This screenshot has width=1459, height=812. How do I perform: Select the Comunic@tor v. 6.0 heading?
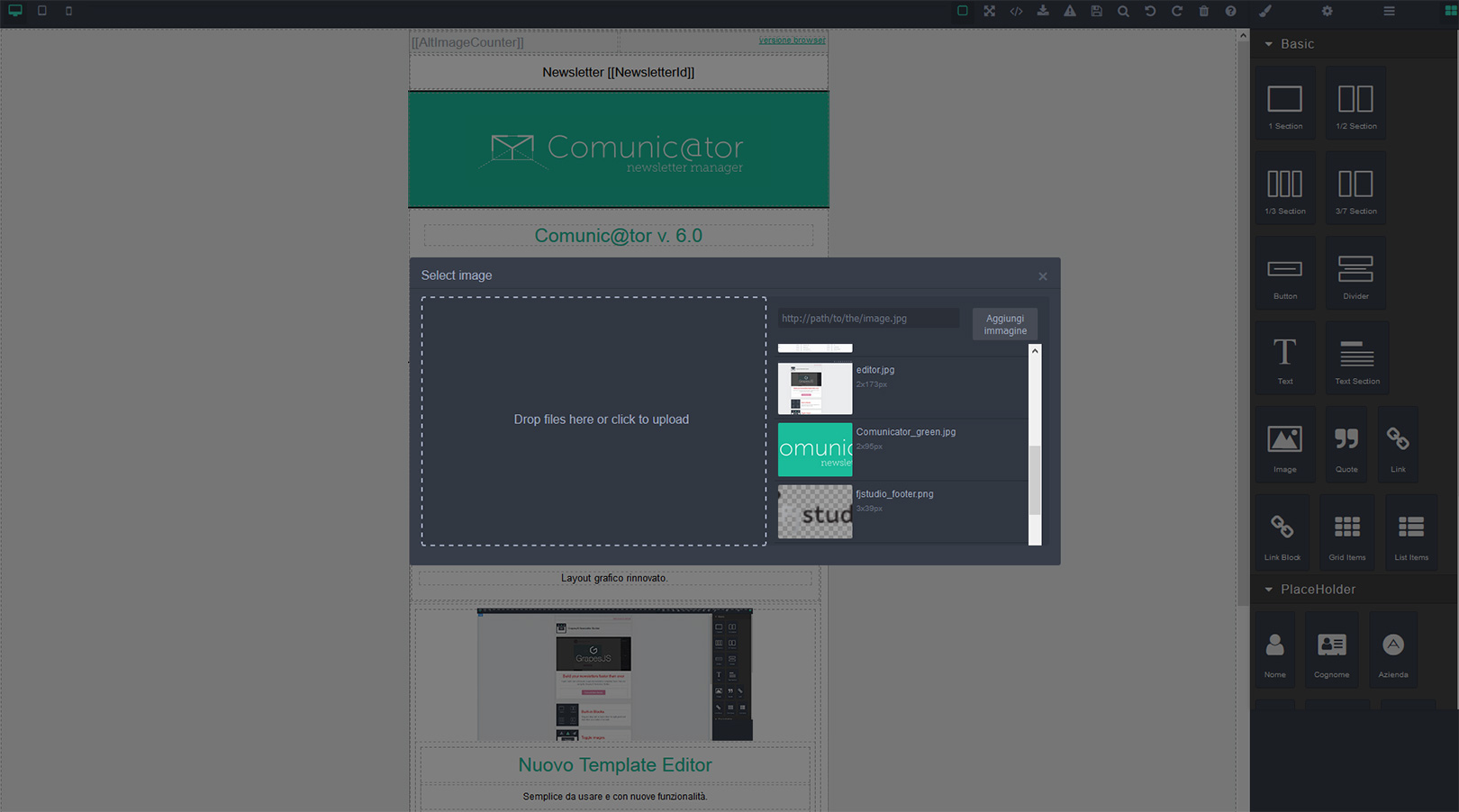click(x=619, y=236)
